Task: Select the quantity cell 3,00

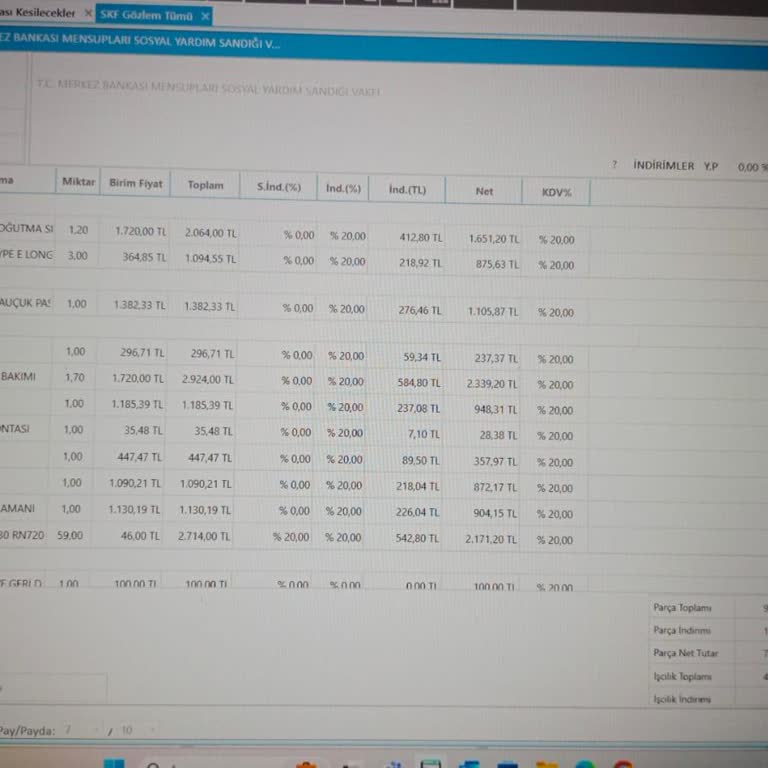Action: 77,256
